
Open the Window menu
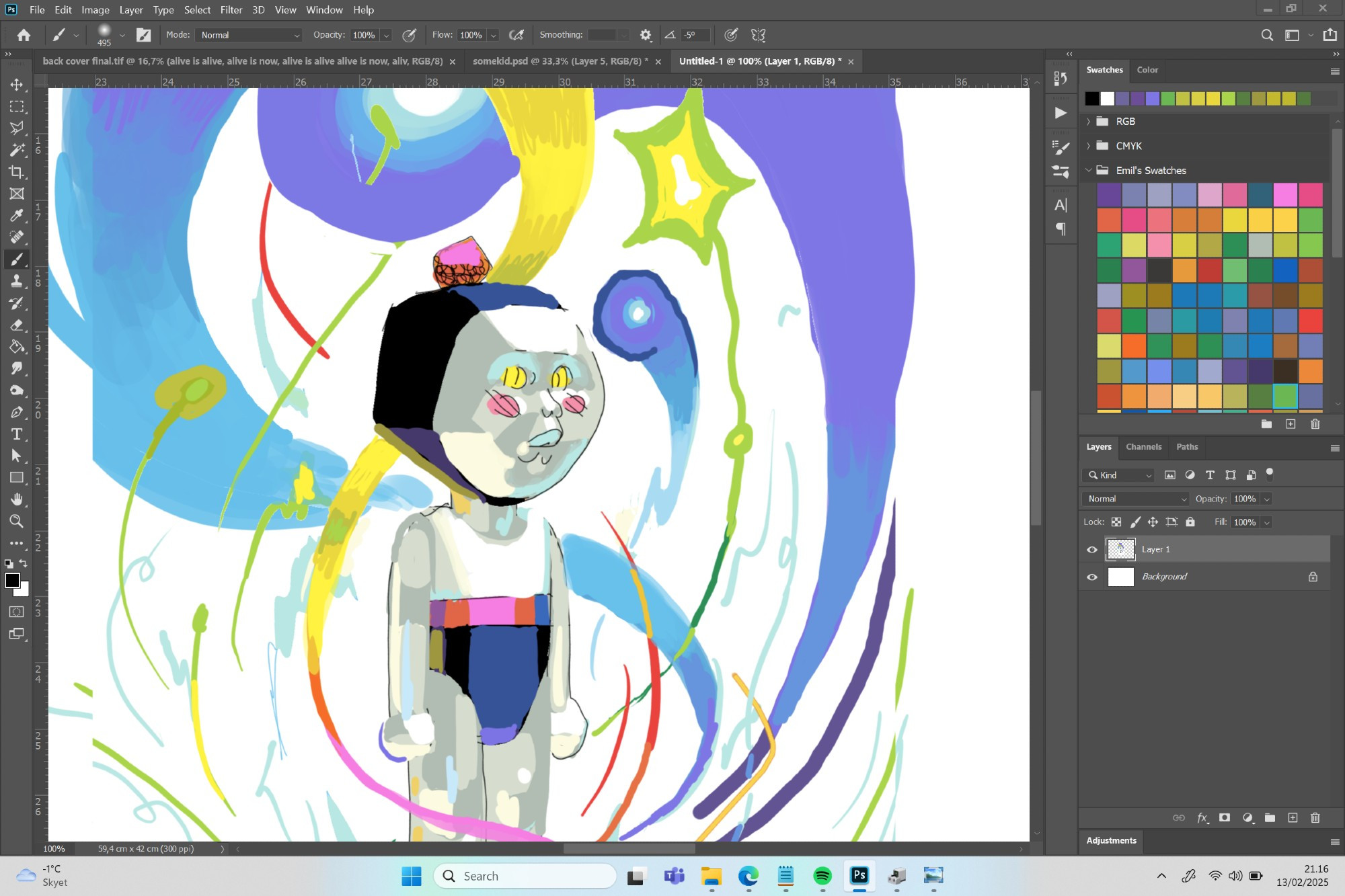tap(324, 9)
